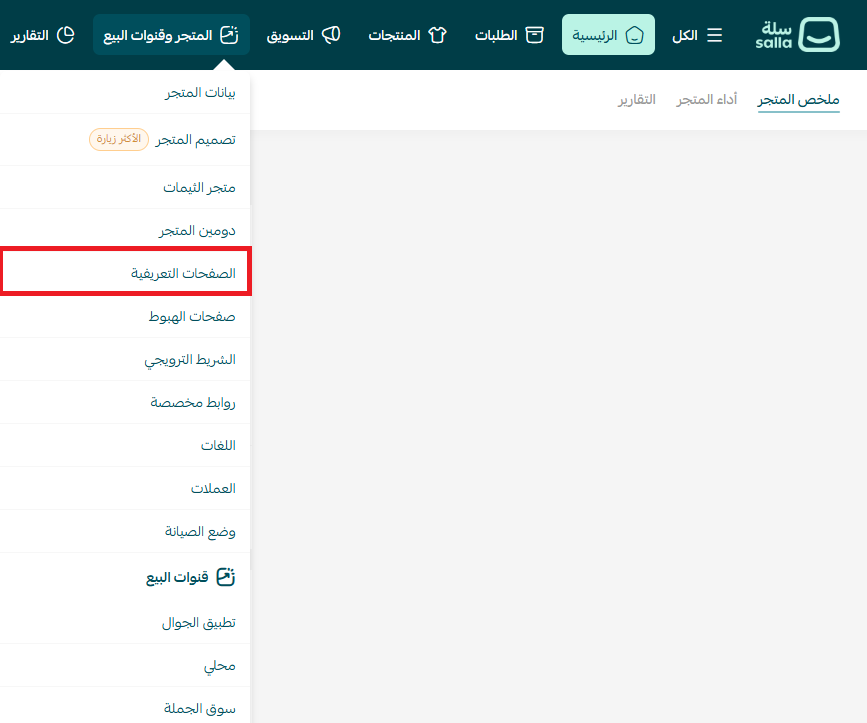Open الصفحات التعريفية menu entry
The width and height of the screenshot is (867, 723).
pos(126,271)
